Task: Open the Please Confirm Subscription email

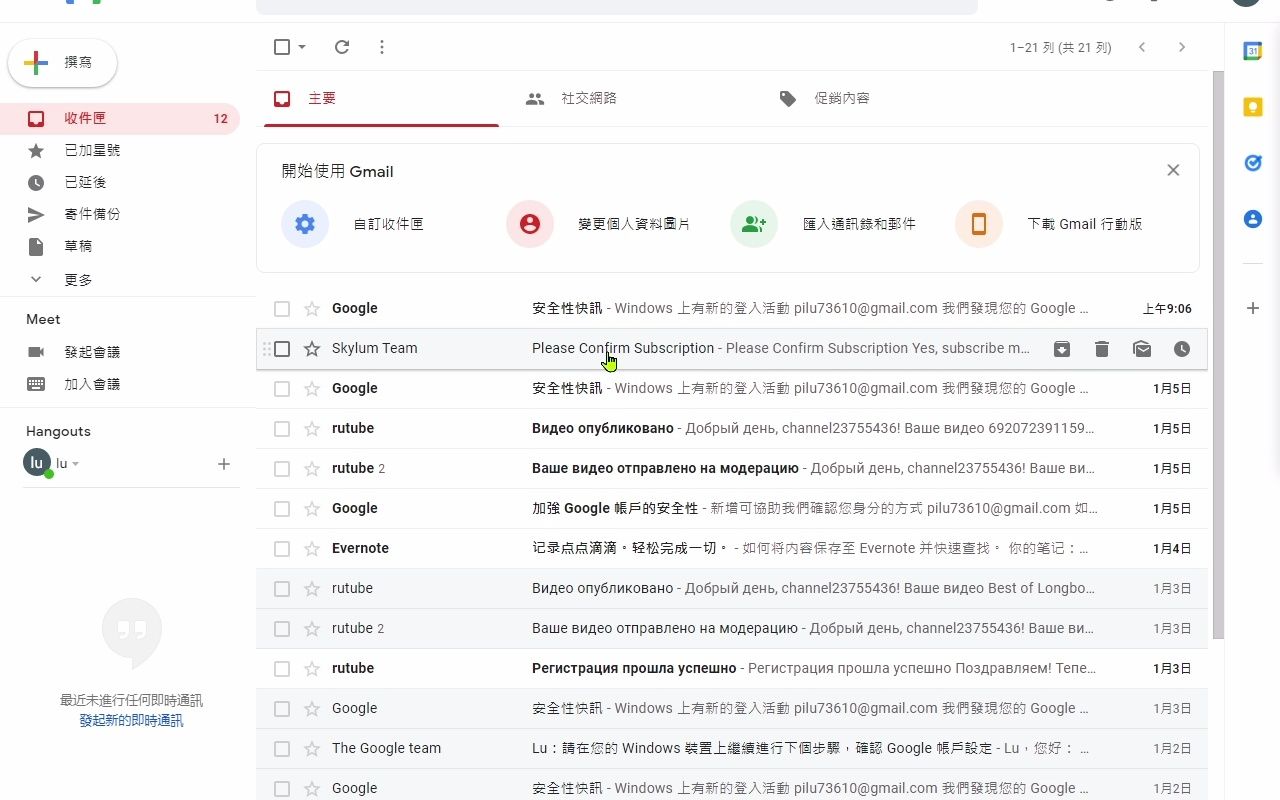Action: 731,348
